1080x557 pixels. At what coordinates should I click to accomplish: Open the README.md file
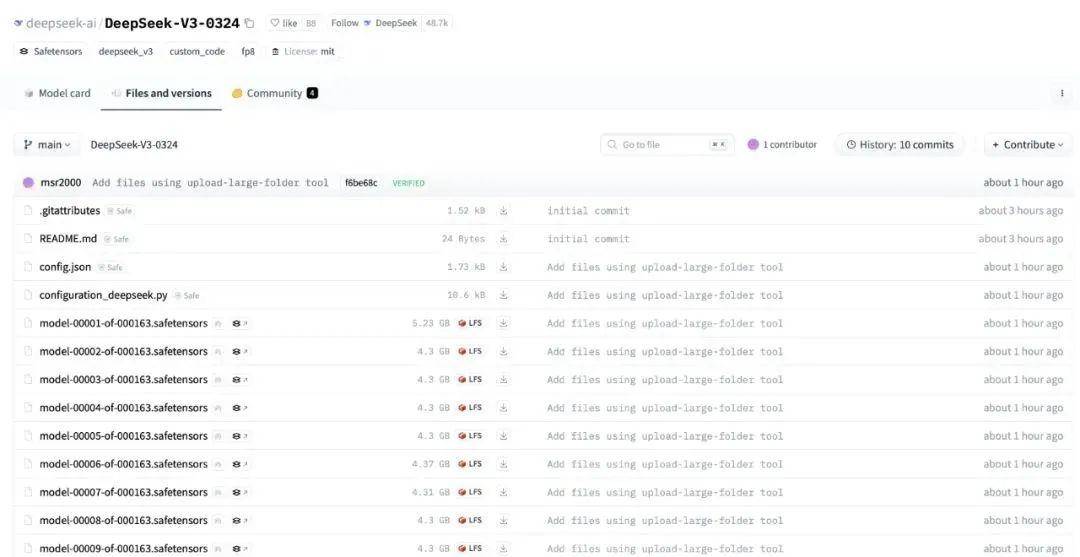pyautogui.click(x=68, y=239)
